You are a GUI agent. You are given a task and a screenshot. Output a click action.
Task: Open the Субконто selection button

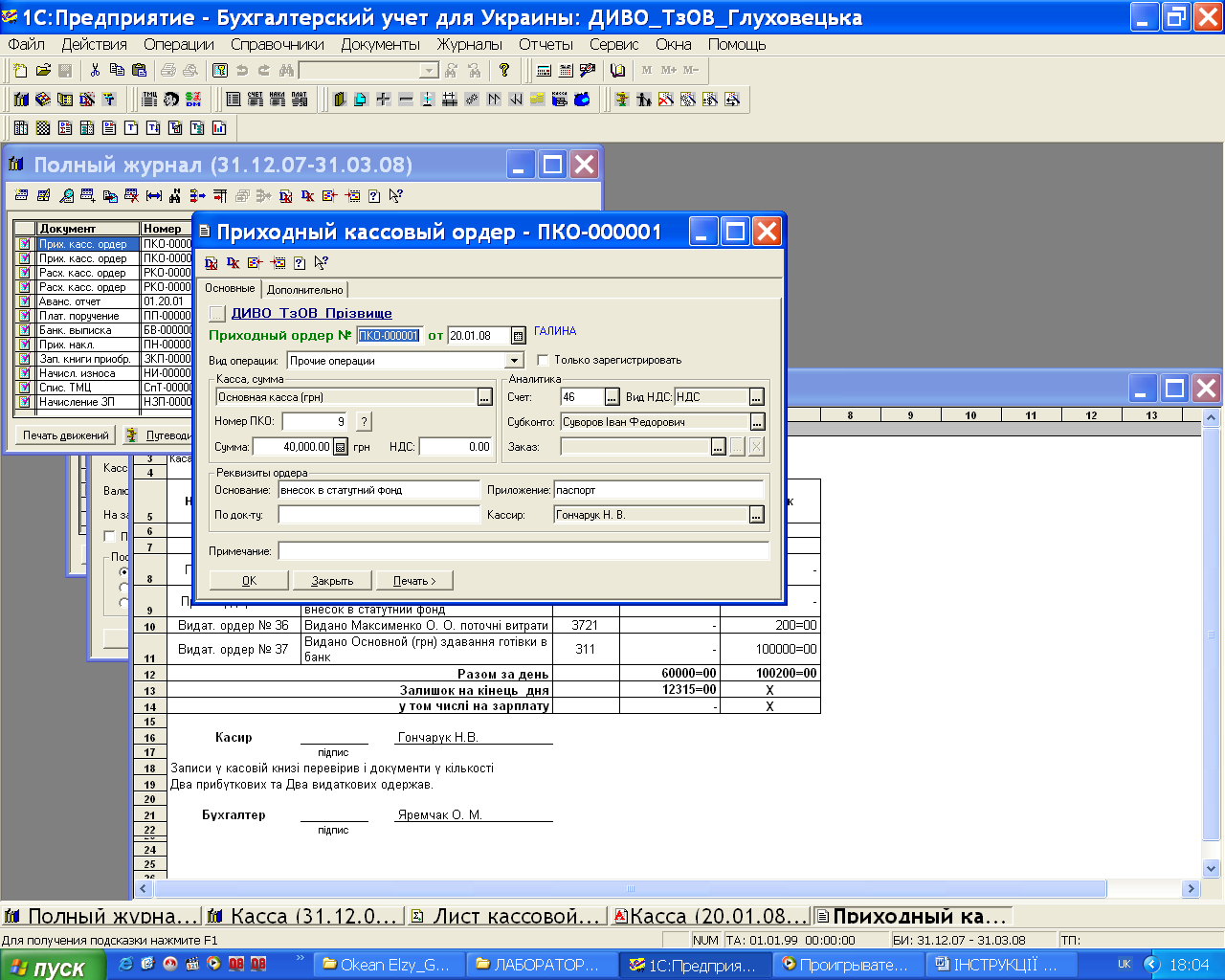click(757, 422)
